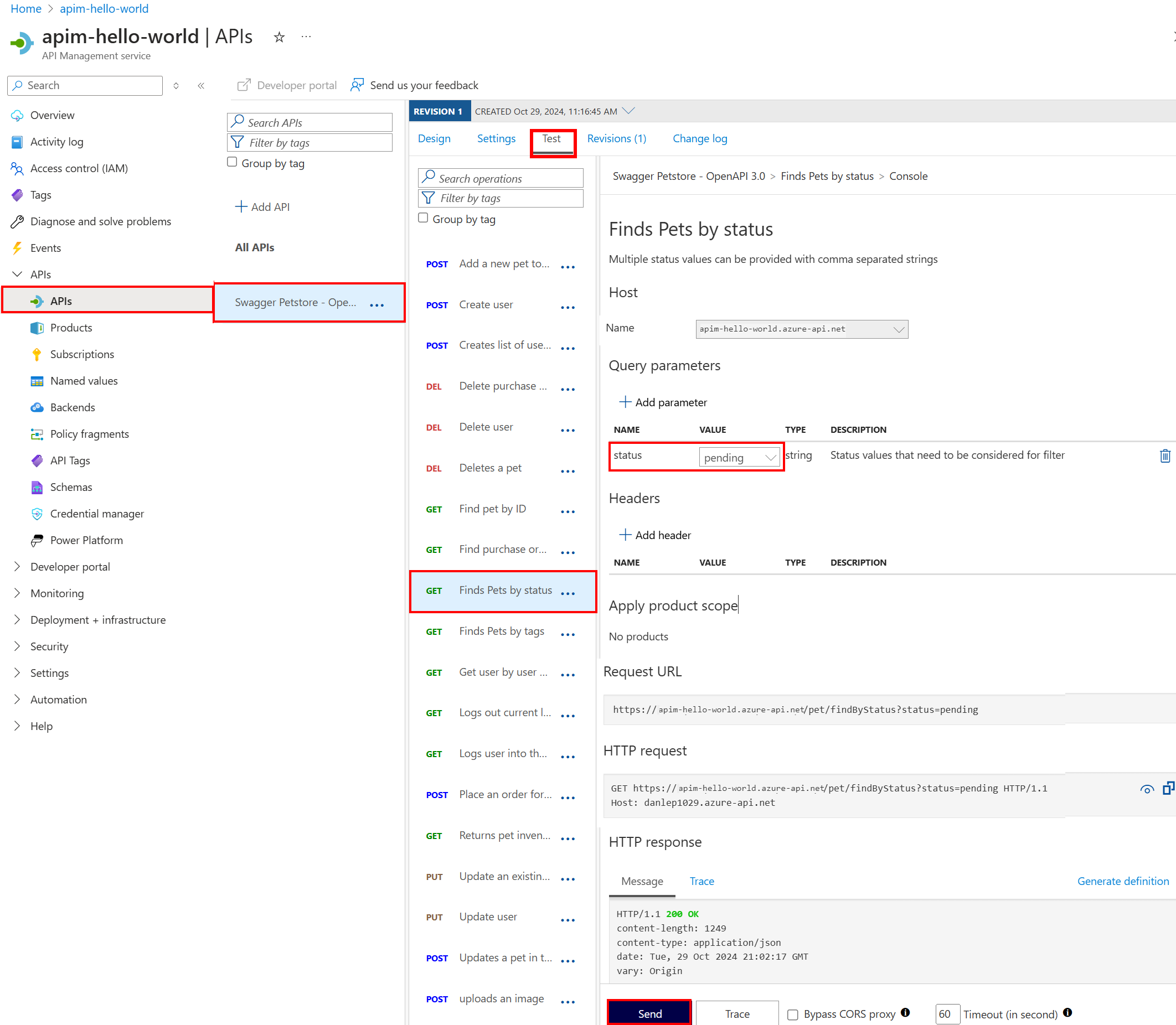Screen dimensions: 1176x1025
Task: Open ellipsis menu for Update user operation
Action: (x=568, y=920)
